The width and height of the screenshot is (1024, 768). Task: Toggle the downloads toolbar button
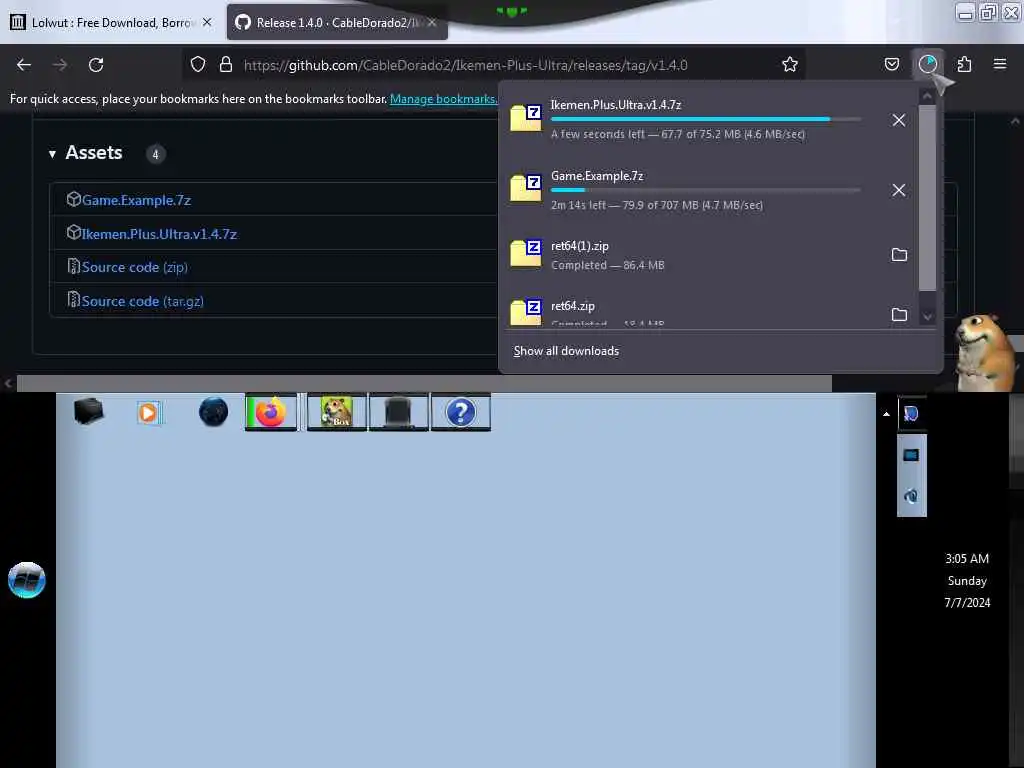927,64
